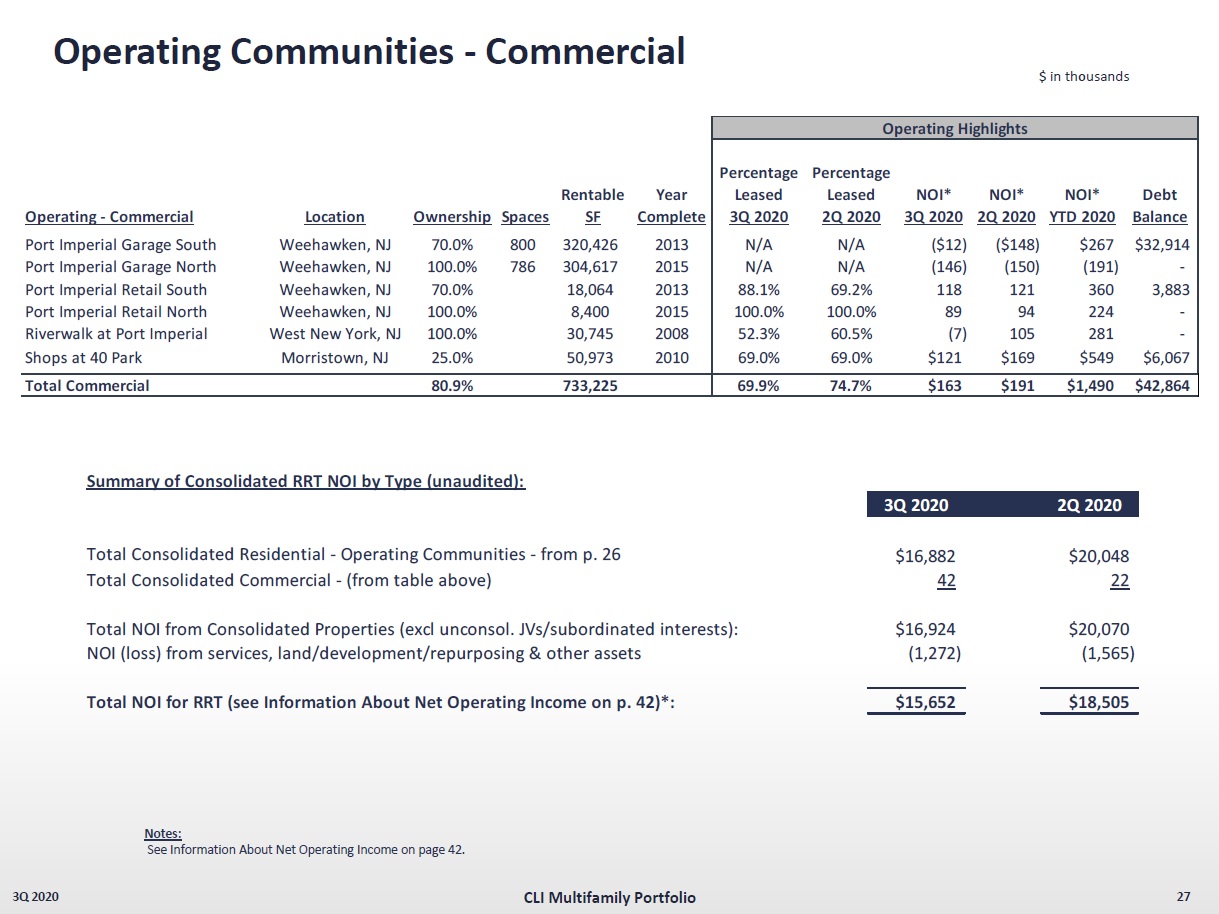Click the dark 3Q 2020 summary column header
Viewport: 1219px width, 914px height.
916,505
